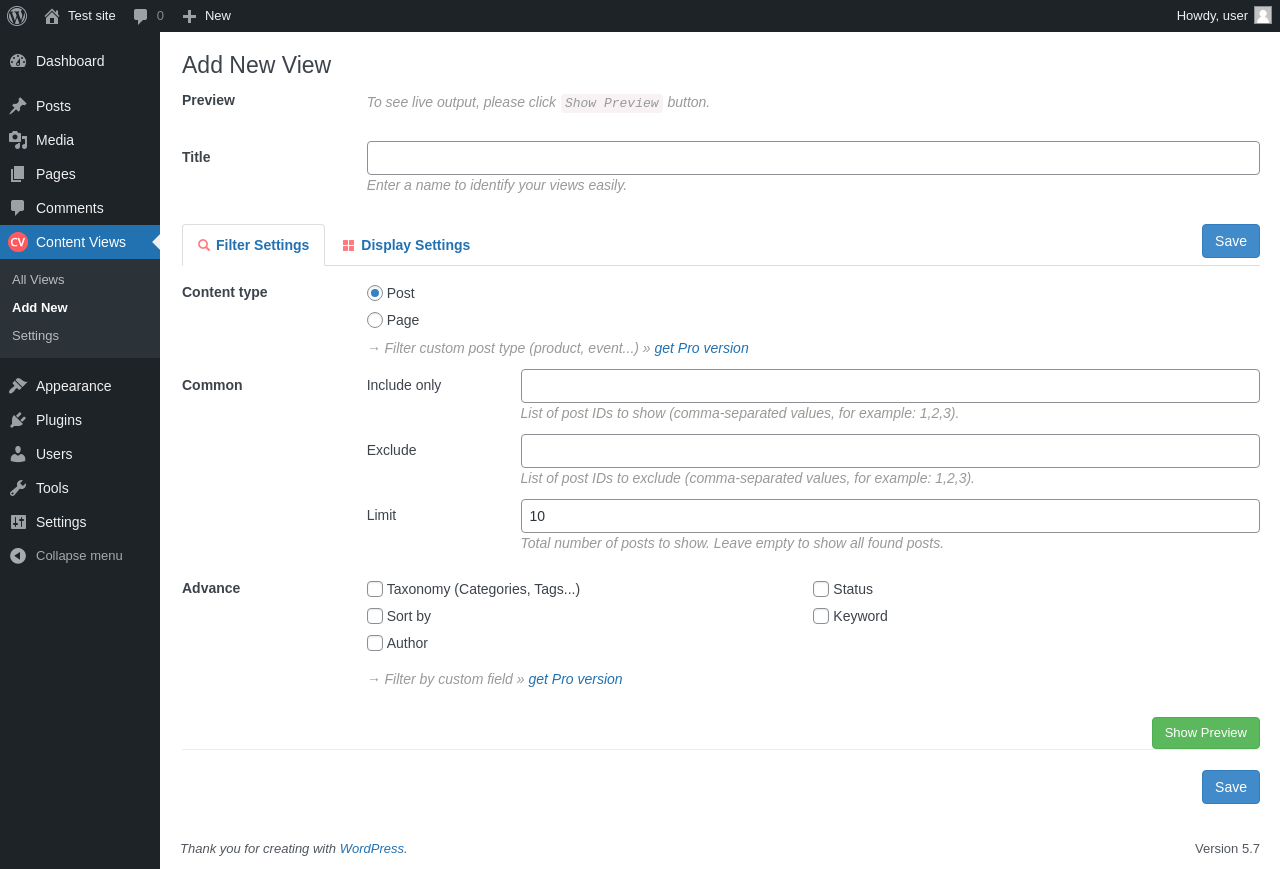Click the WordPress logo icon

click(x=17, y=16)
